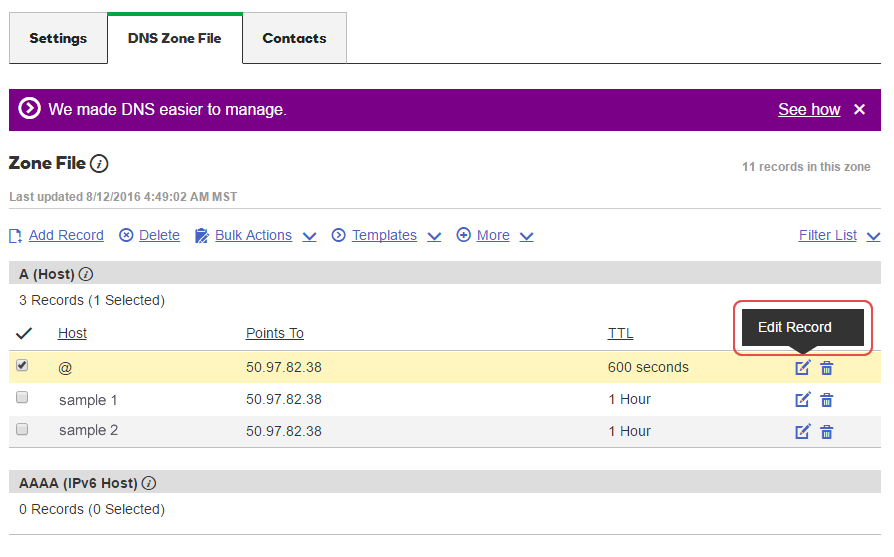
Task: Delete the sample 1 record via trash icon
Action: pos(826,400)
